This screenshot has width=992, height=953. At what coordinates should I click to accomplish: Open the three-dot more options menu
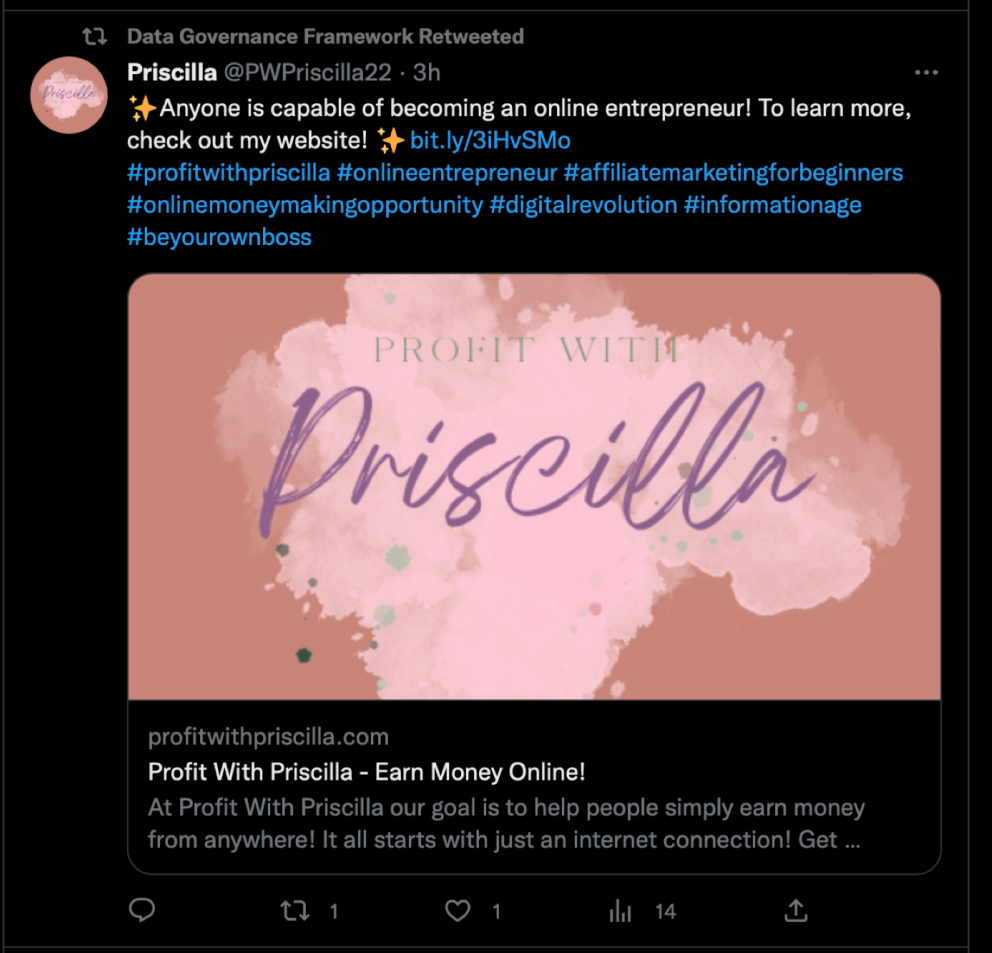click(x=926, y=73)
